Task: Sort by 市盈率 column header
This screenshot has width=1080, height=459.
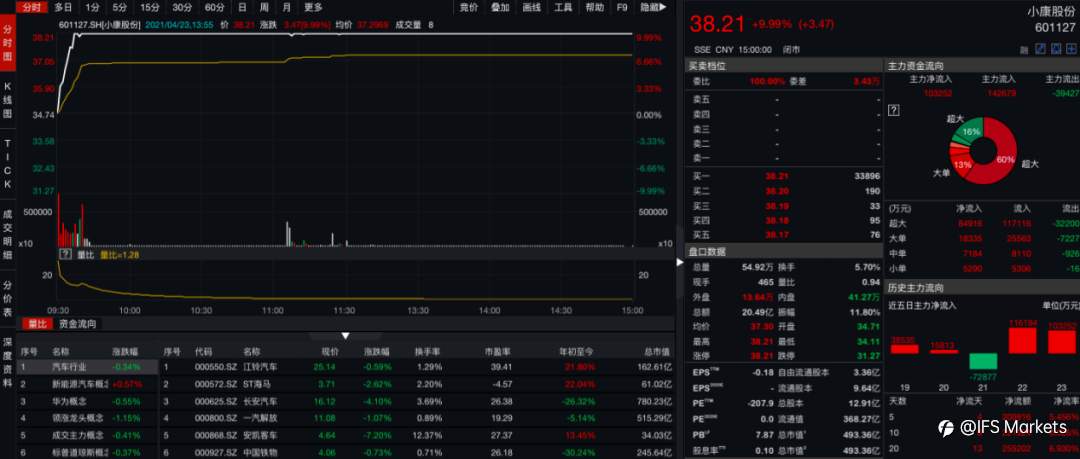Action: [498, 351]
